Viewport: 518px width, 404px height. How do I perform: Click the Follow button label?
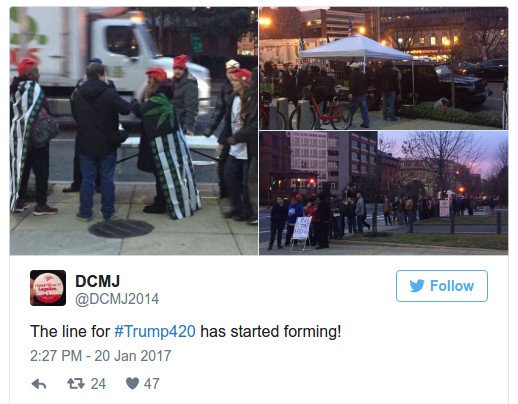(452, 286)
